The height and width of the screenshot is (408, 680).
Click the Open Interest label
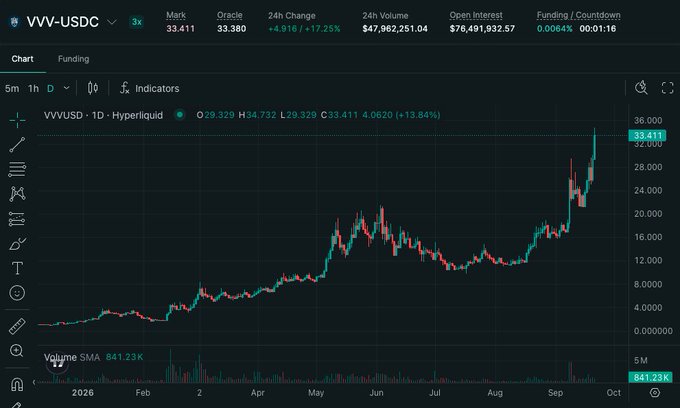(x=476, y=15)
